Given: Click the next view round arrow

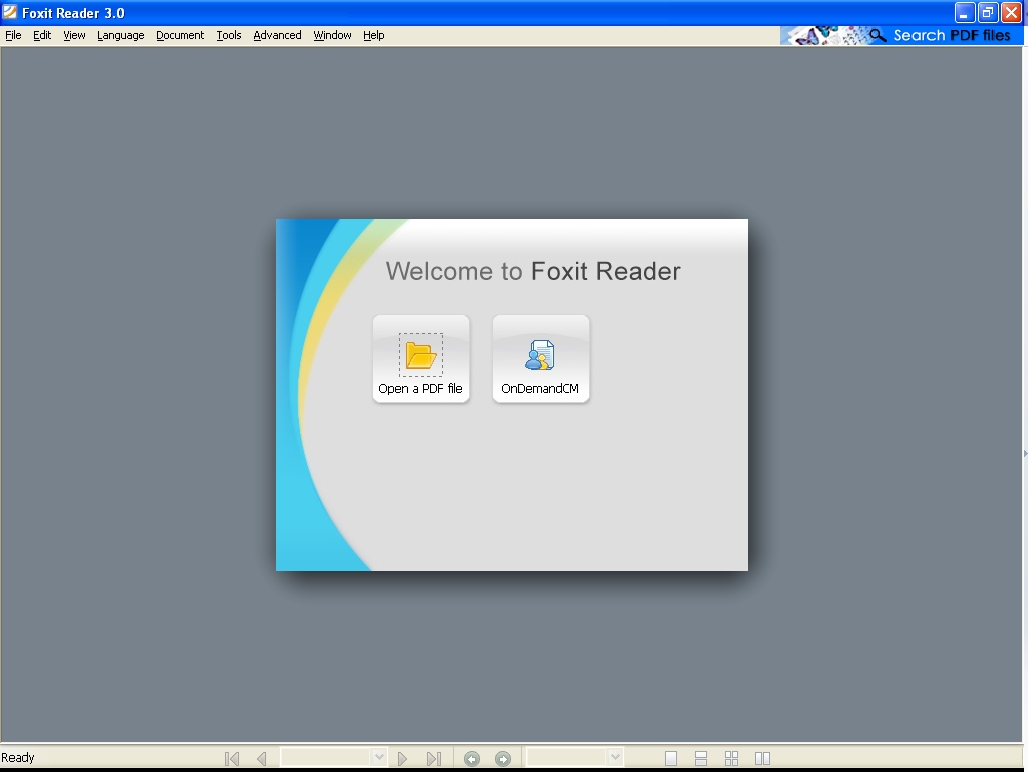Looking at the screenshot, I should [503, 759].
